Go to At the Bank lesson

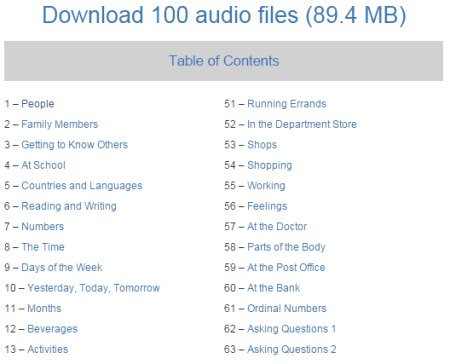pyautogui.click(x=274, y=288)
